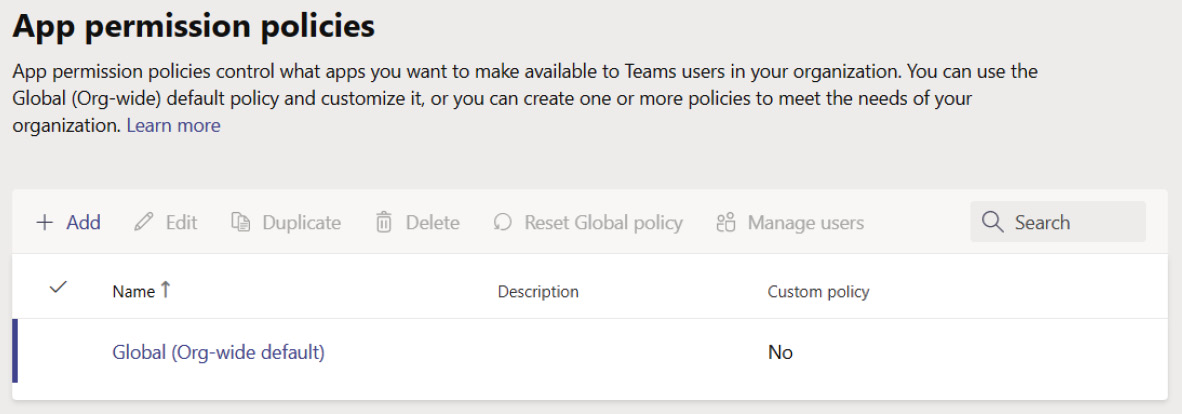Click the plus icon to add a policy
The image size is (1182, 414).
(x=44, y=223)
